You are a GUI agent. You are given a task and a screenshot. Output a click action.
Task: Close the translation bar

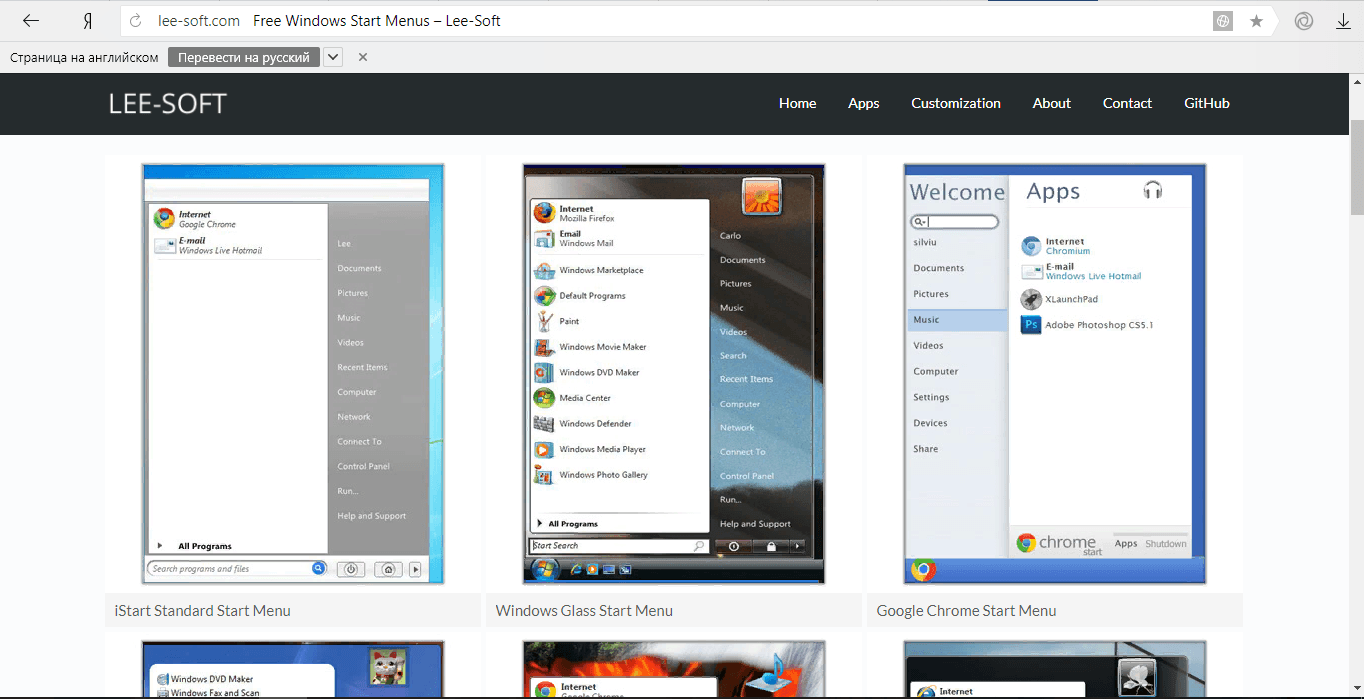(363, 57)
